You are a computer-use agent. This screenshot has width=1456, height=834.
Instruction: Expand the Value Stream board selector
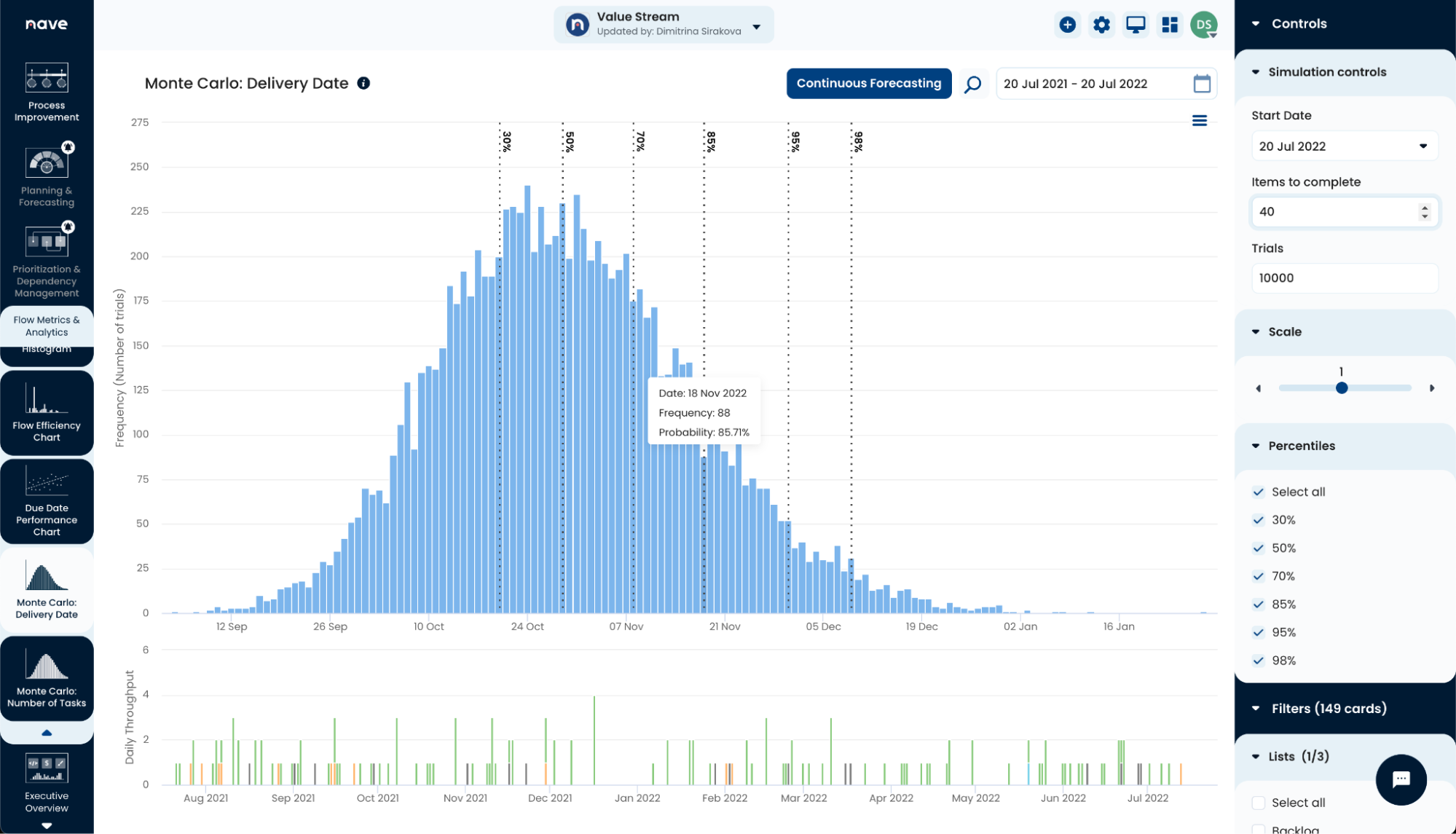coord(757,27)
